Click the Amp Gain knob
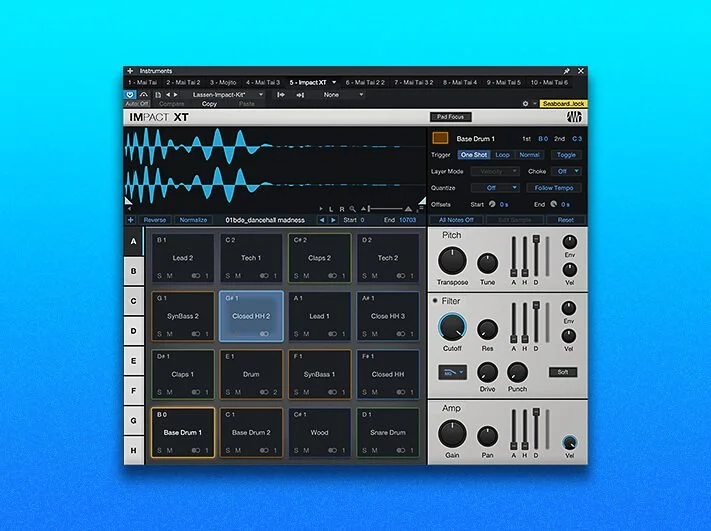Screen dimensions: 711x531 click(452, 434)
